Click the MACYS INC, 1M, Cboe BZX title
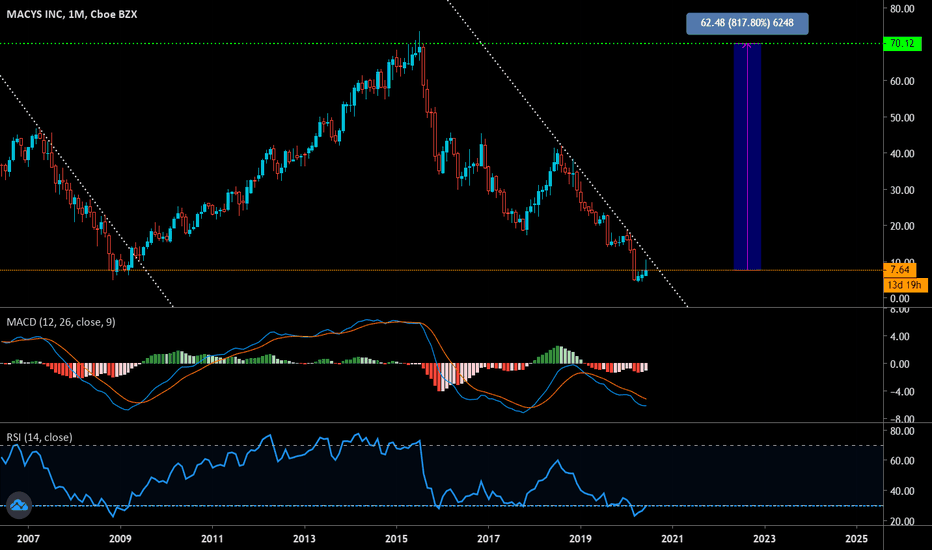932x550 pixels. [x=71, y=14]
